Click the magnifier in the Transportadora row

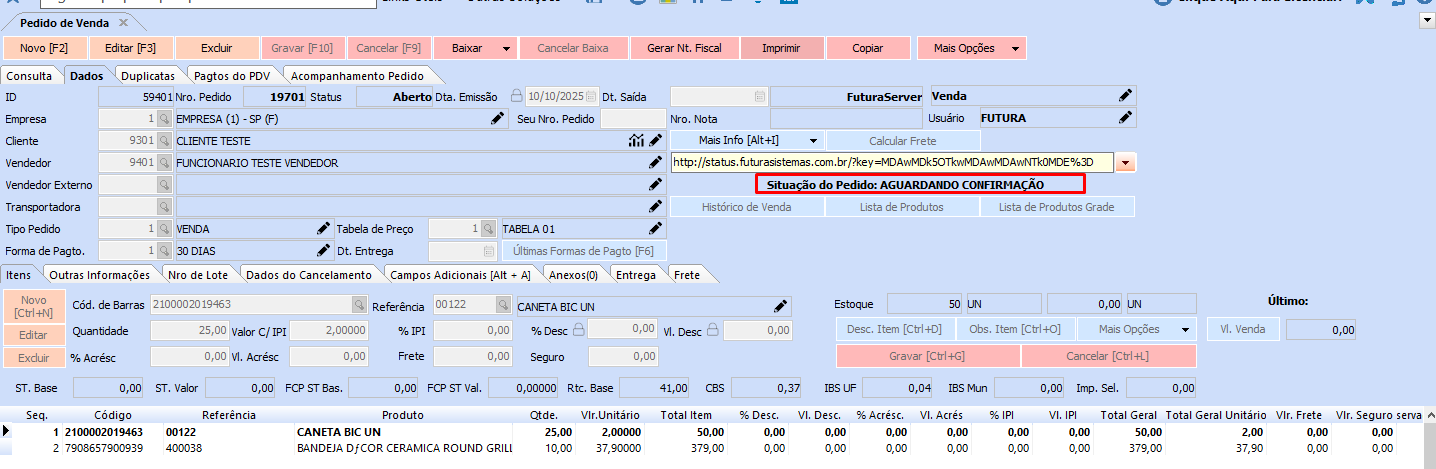[164, 207]
